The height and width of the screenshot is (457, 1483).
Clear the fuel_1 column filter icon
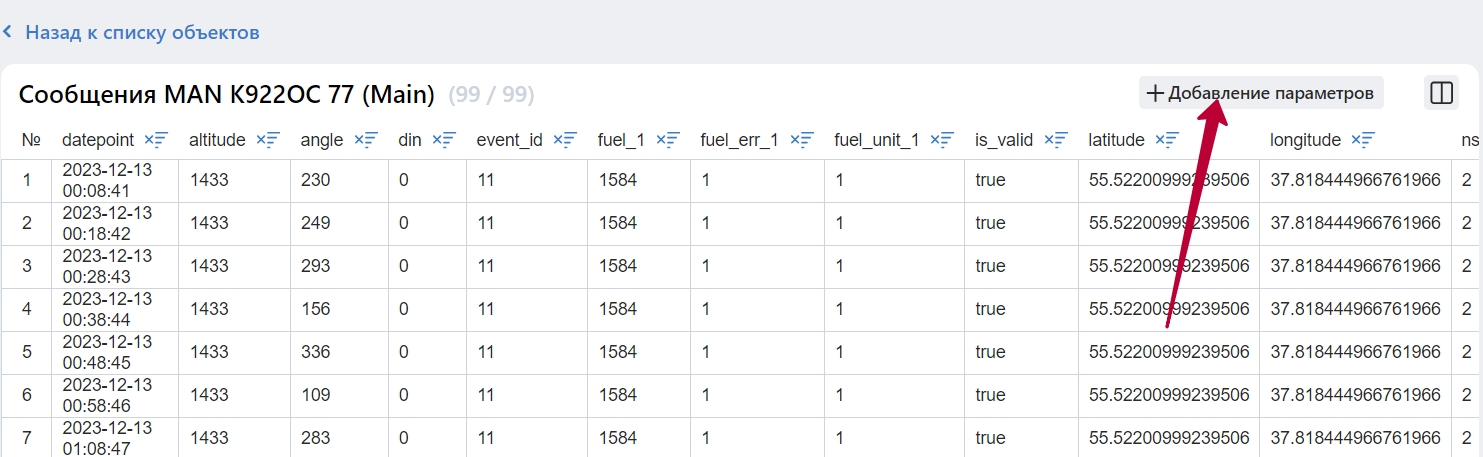[x=668, y=140]
